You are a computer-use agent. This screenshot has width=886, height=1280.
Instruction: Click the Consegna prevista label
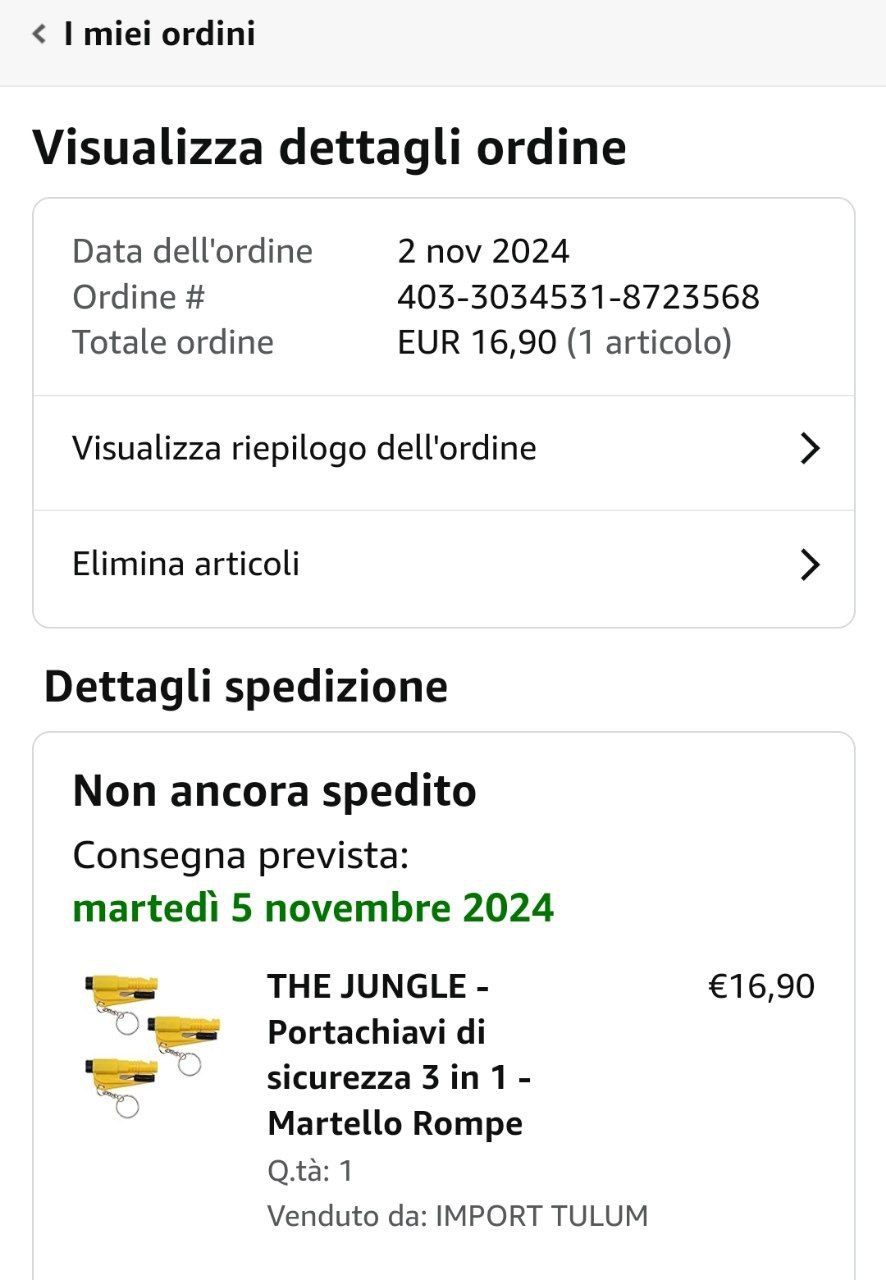[x=241, y=856]
